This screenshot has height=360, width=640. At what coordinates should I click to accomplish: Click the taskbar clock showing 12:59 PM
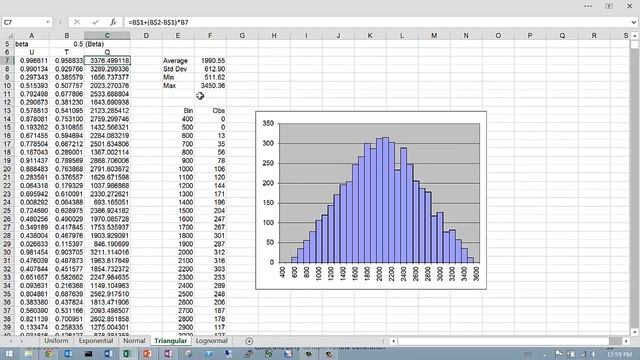click(620, 355)
